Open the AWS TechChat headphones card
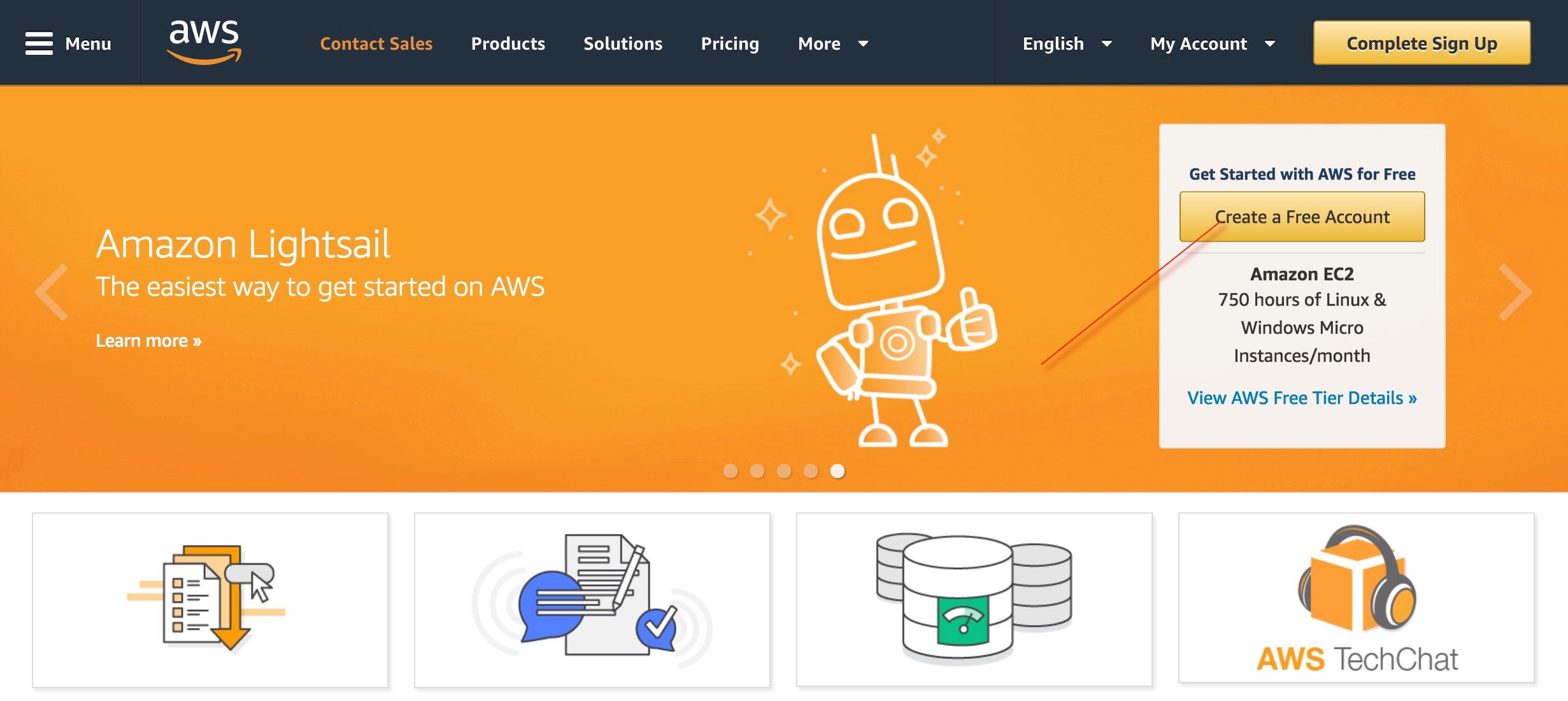This screenshot has width=1568, height=701. click(x=1356, y=598)
